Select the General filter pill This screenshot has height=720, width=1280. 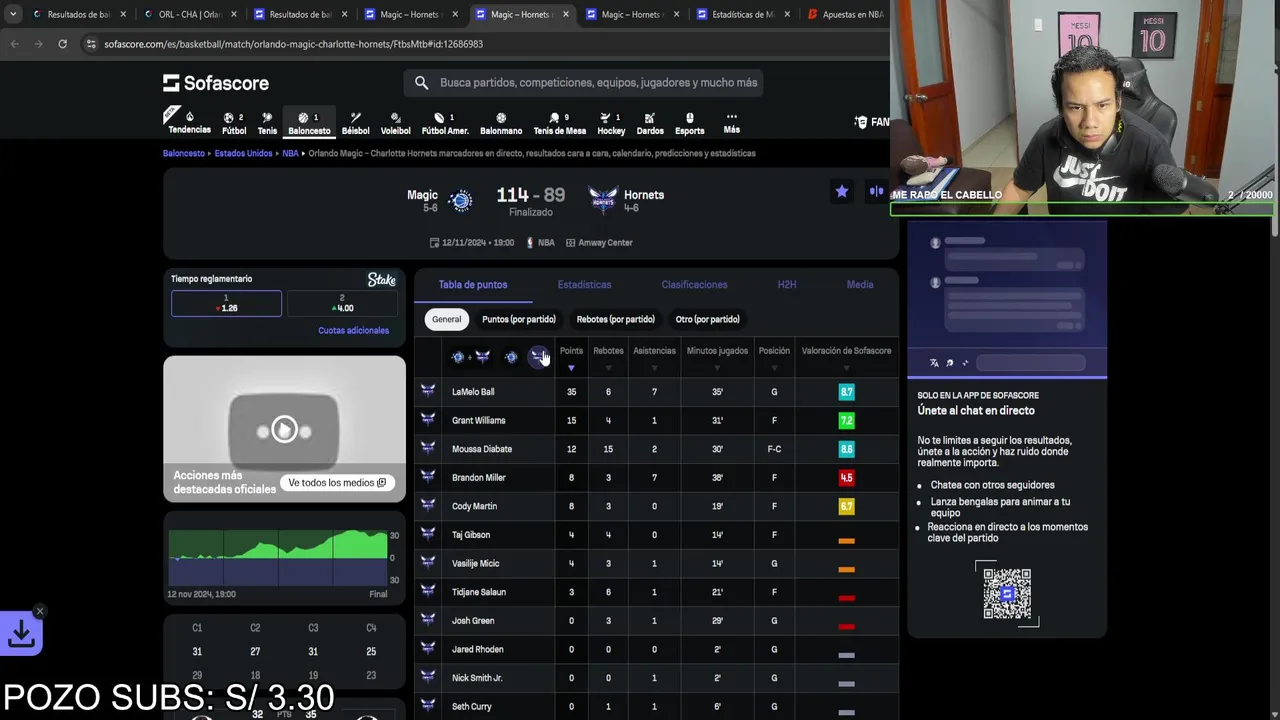(x=447, y=319)
